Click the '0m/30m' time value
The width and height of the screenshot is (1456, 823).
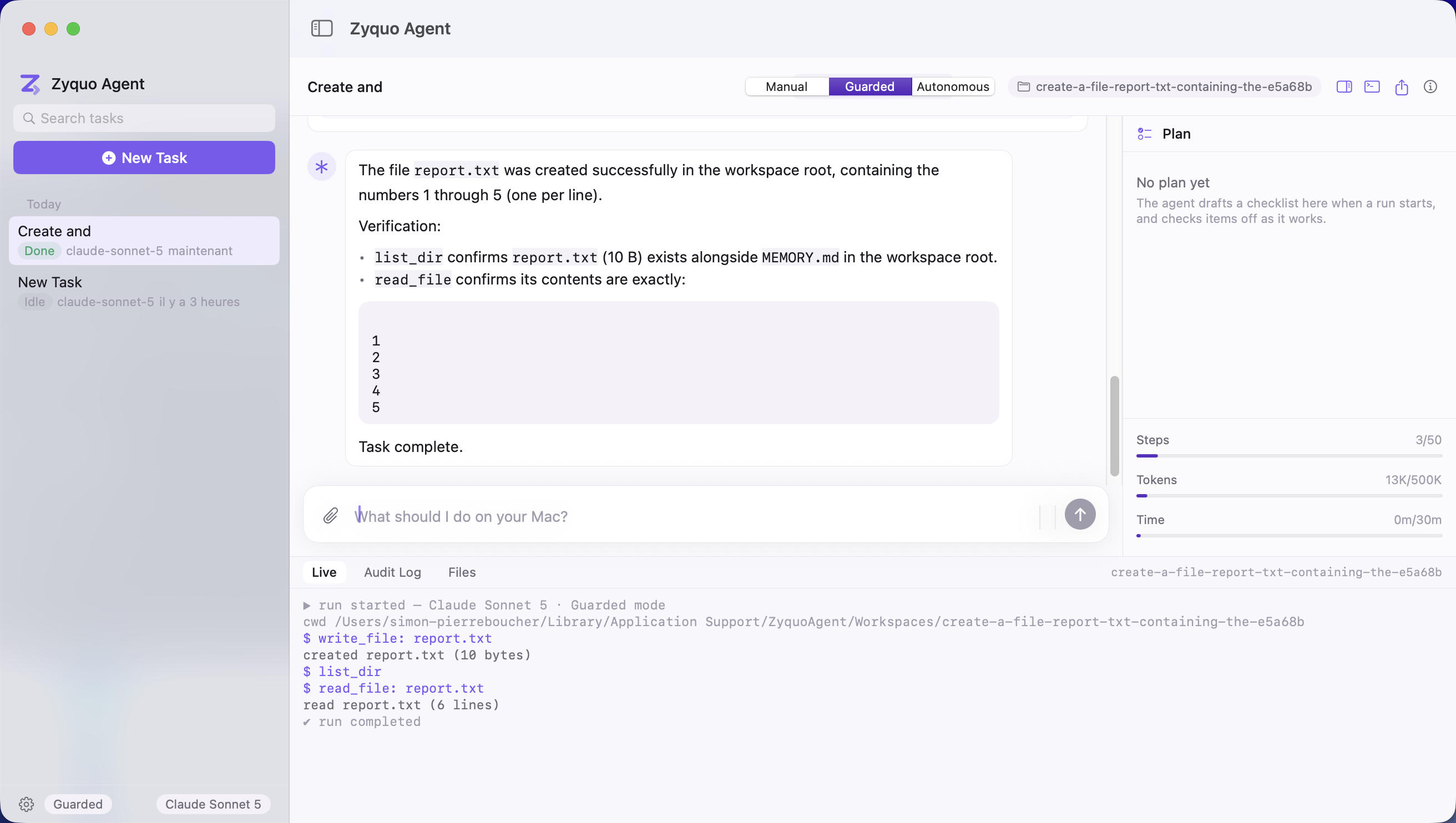coord(1418,520)
